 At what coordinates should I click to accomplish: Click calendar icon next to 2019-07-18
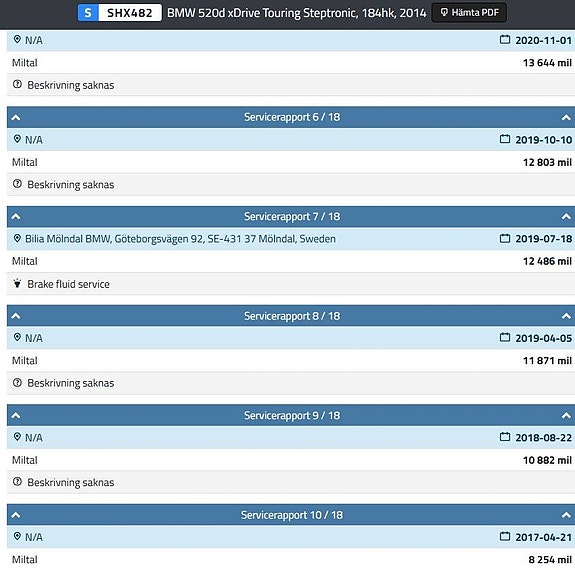505,238
